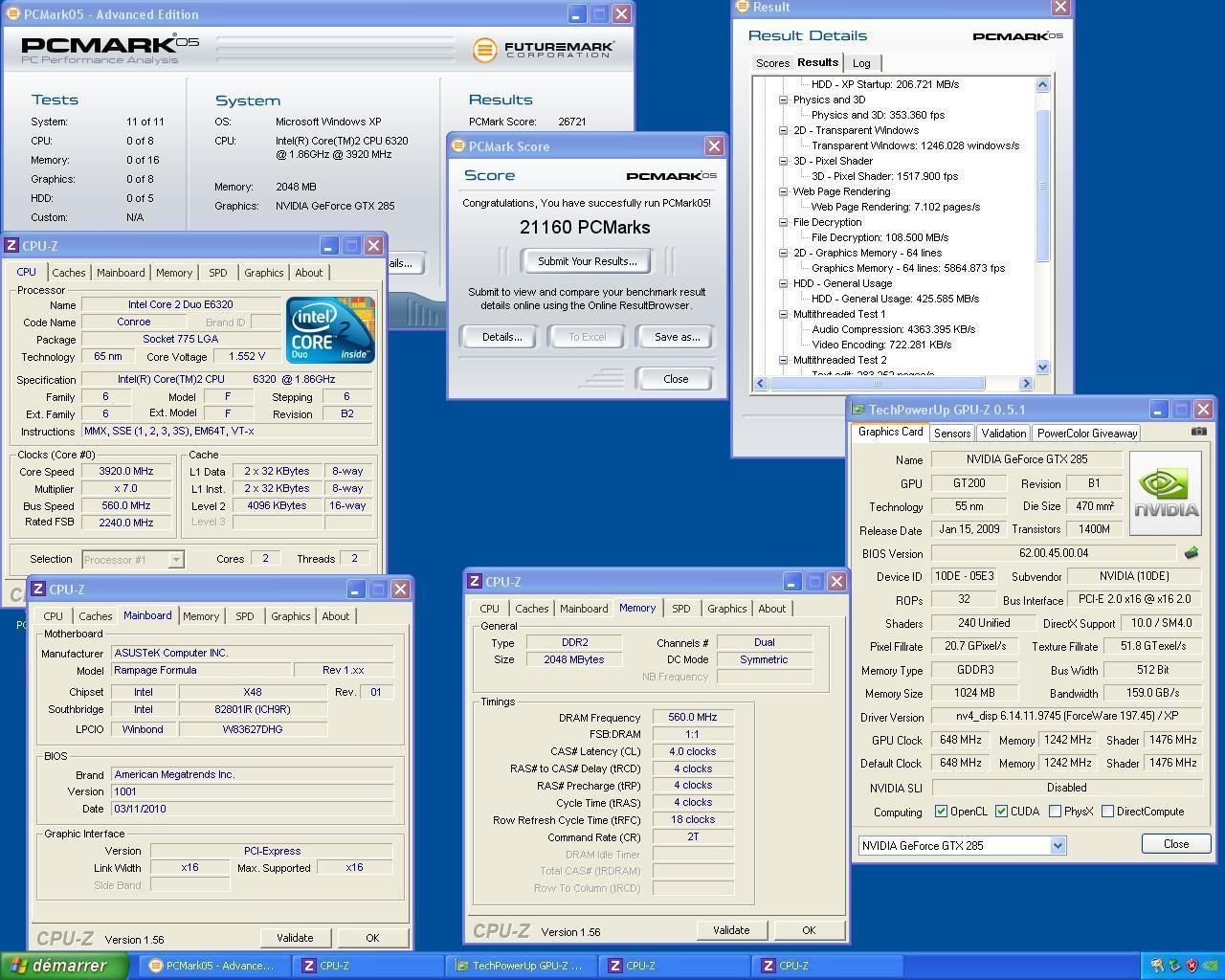1225x980 pixels.
Task: Toggle the CUDA checkbox
Action: pyautogui.click(x=1001, y=812)
